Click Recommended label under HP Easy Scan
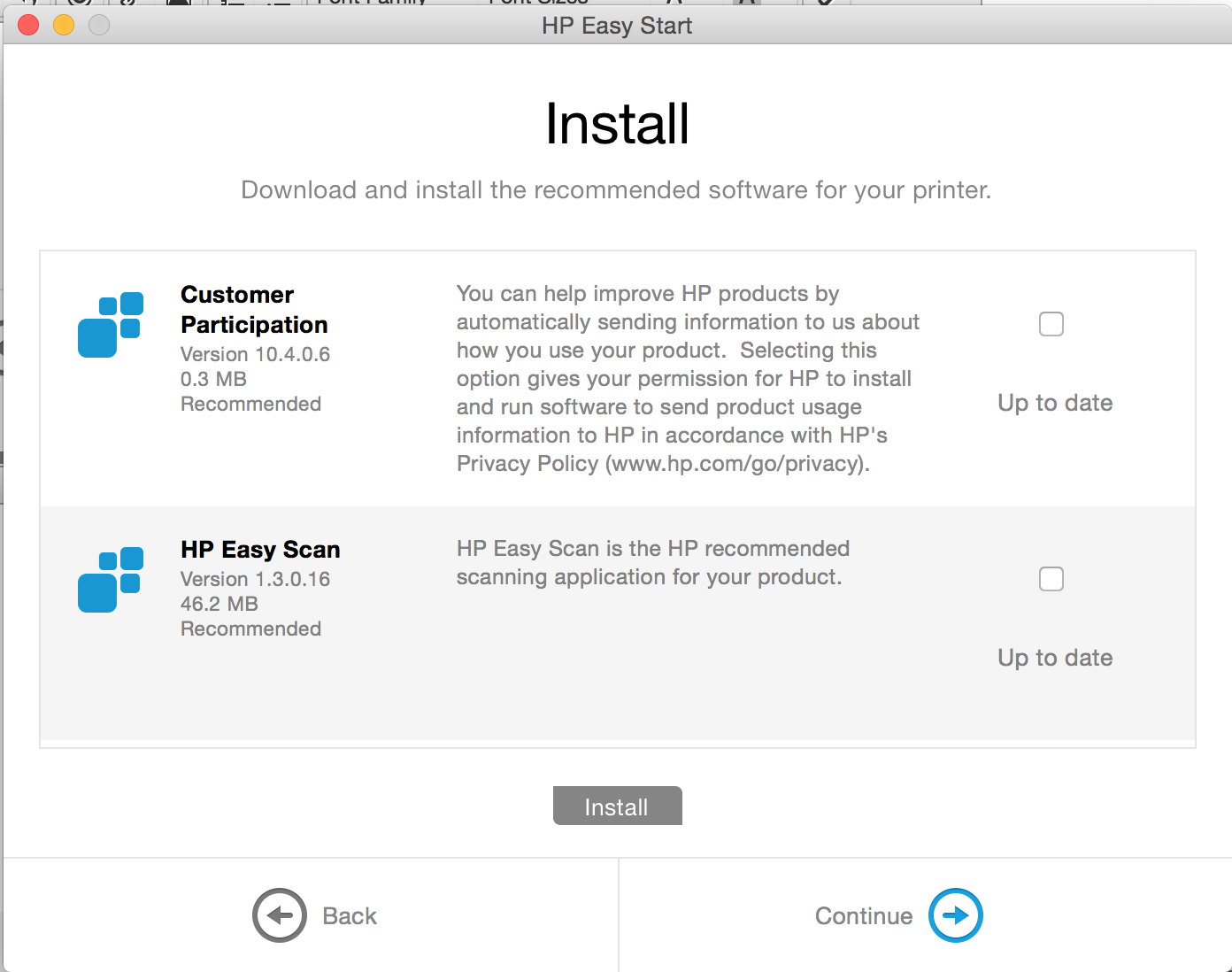The image size is (1232, 972). 250,629
